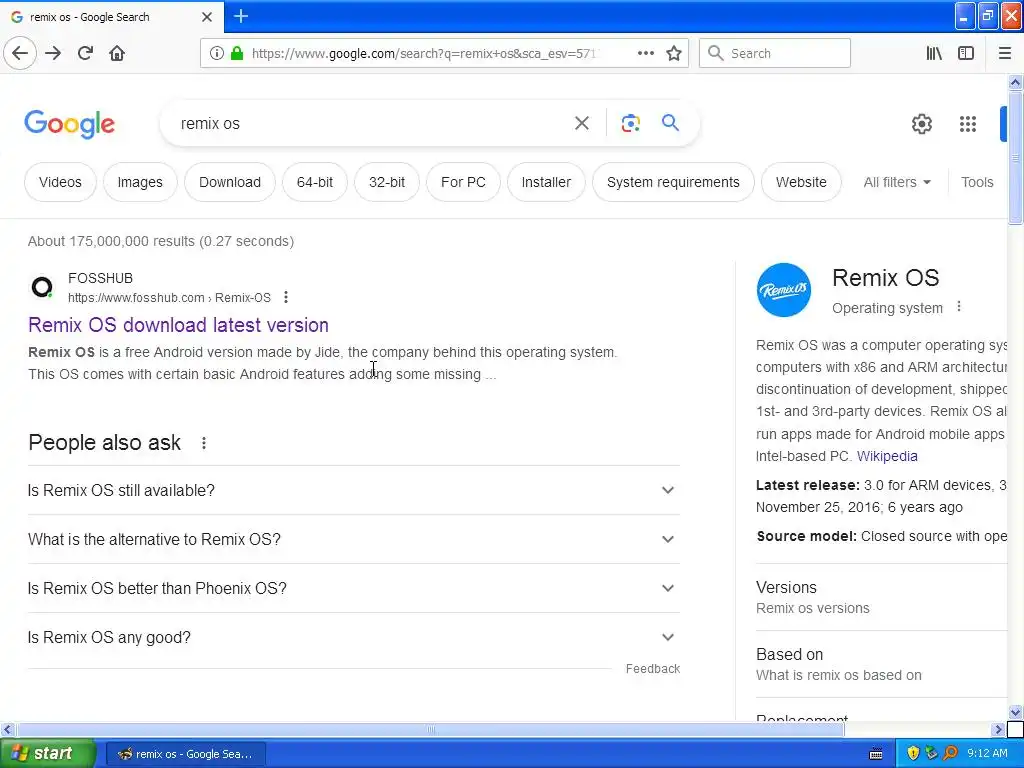Open more options beside 'Operating system'
The image size is (1024, 768).
pos(959,306)
